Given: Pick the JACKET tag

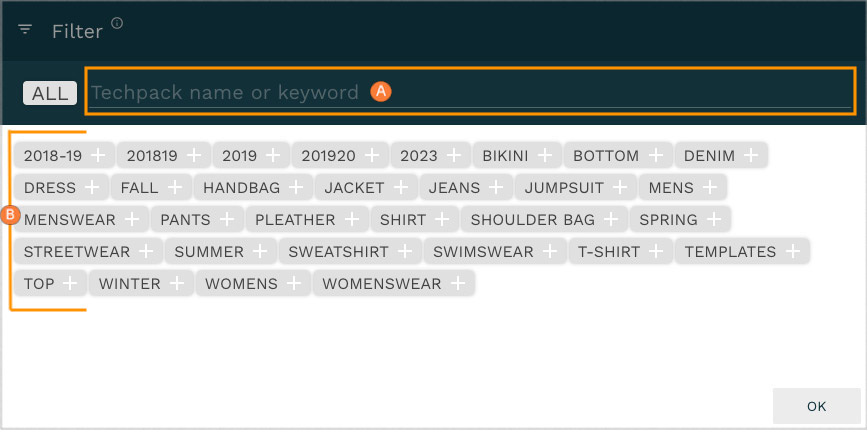Looking at the screenshot, I should (x=354, y=188).
